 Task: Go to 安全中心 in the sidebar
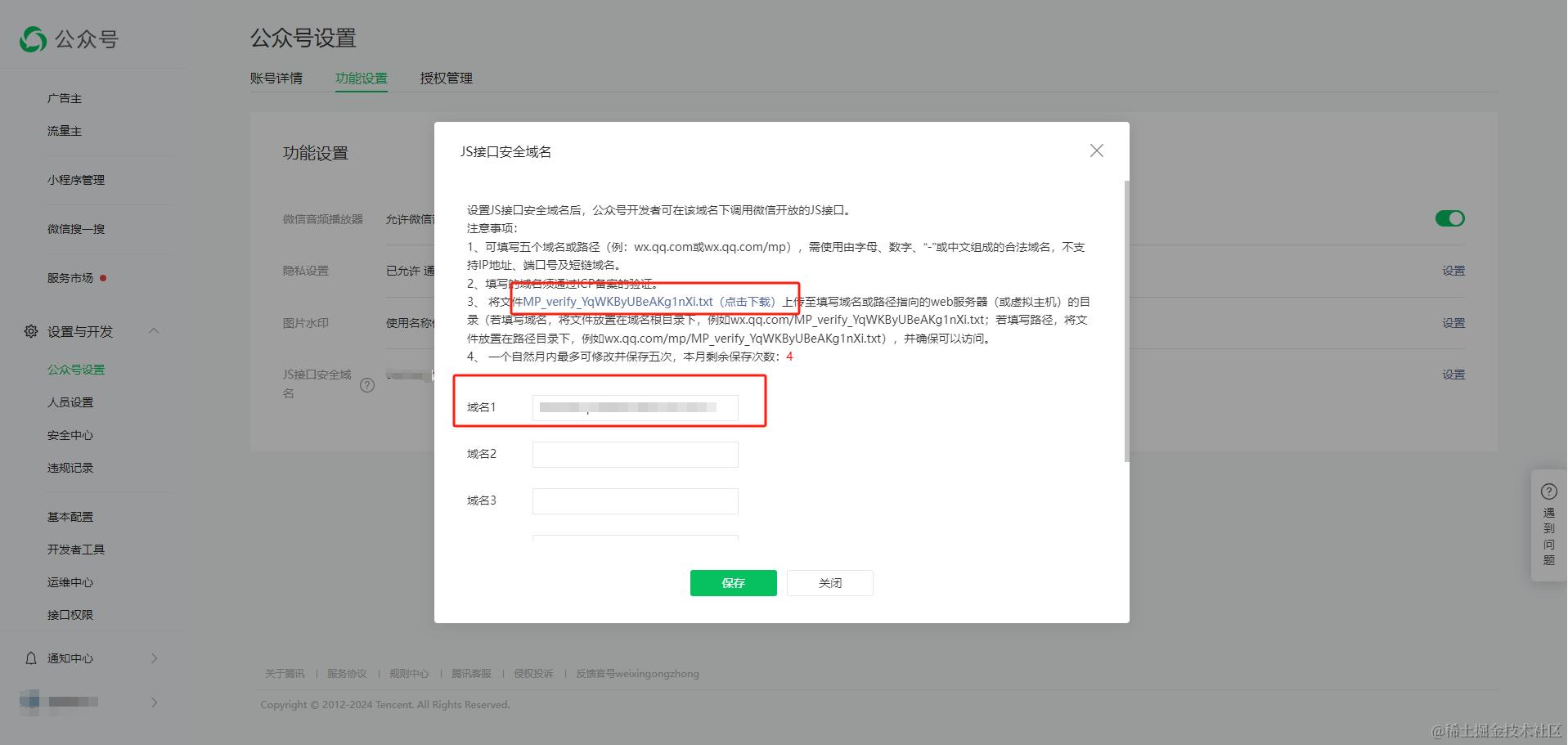(x=70, y=435)
